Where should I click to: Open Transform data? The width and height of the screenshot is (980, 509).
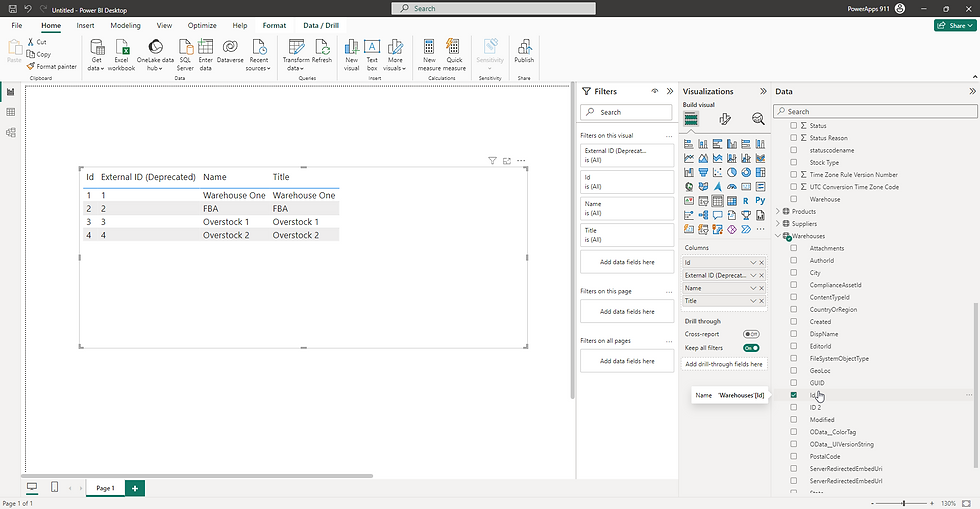pyautogui.click(x=296, y=55)
